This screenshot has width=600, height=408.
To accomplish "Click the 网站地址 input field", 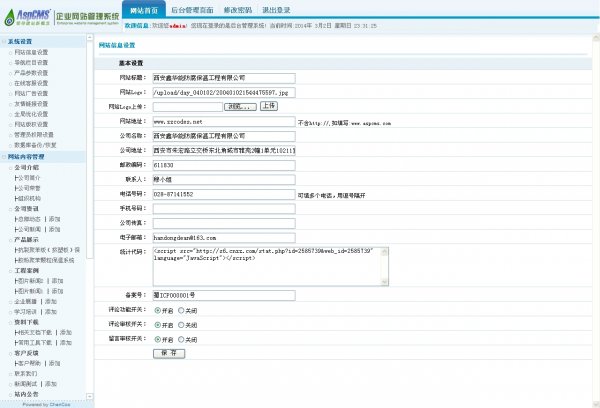I will coord(224,122).
